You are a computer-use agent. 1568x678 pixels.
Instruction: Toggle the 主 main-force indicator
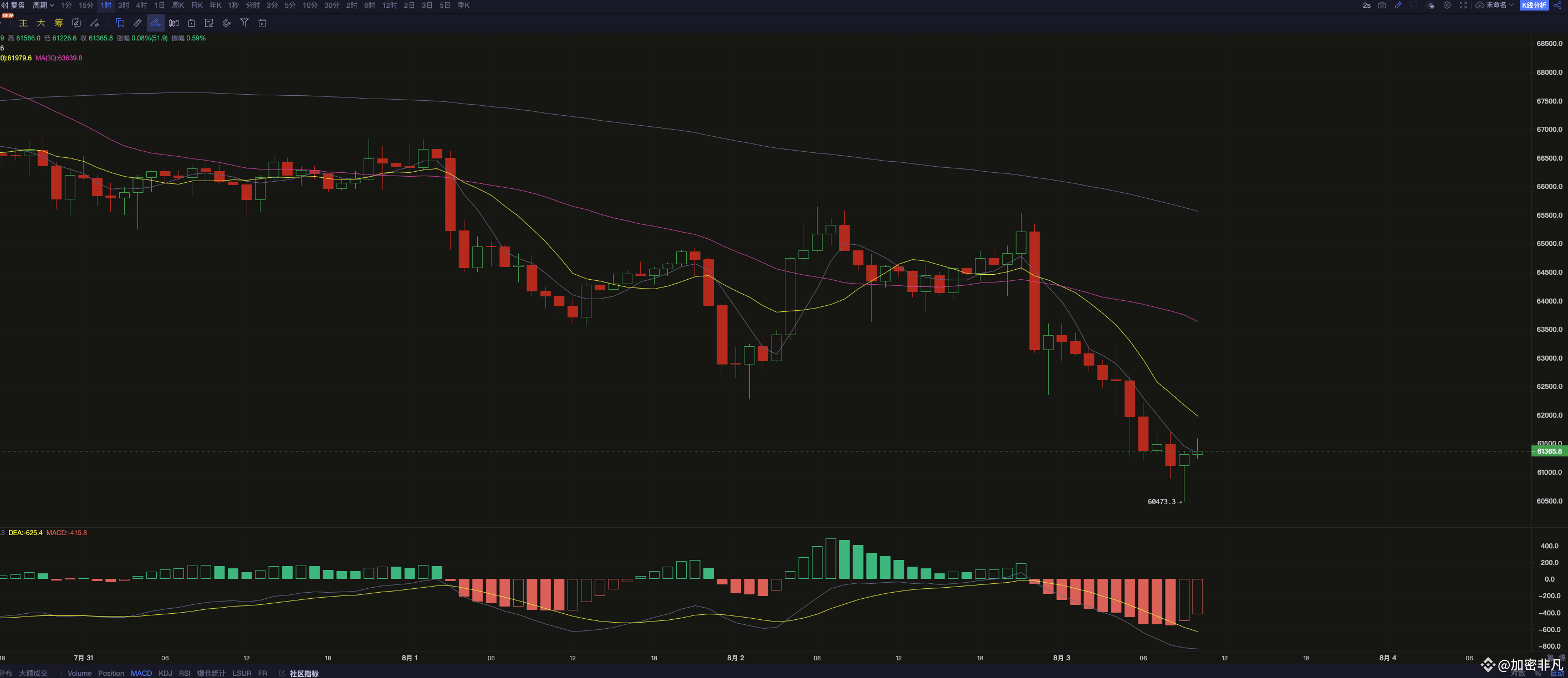click(x=23, y=23)
